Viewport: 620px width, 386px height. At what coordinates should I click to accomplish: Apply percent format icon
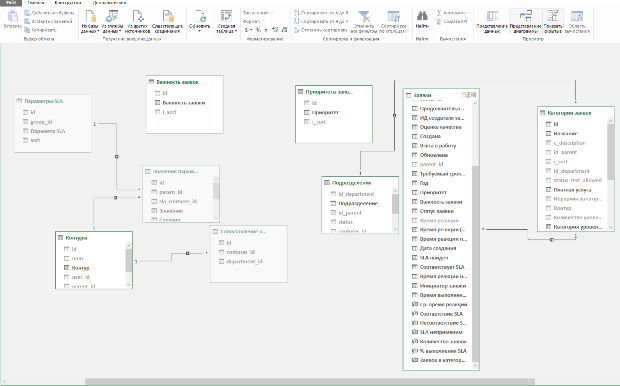(x=258, y=30)
